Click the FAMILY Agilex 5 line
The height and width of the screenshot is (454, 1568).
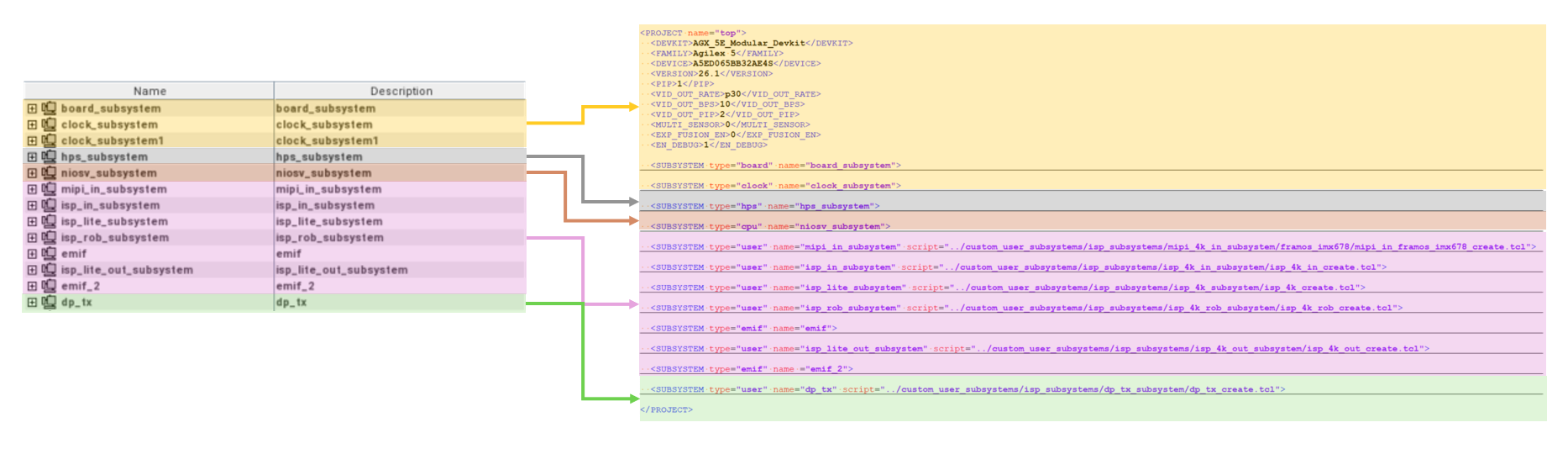tap(716, 54)
